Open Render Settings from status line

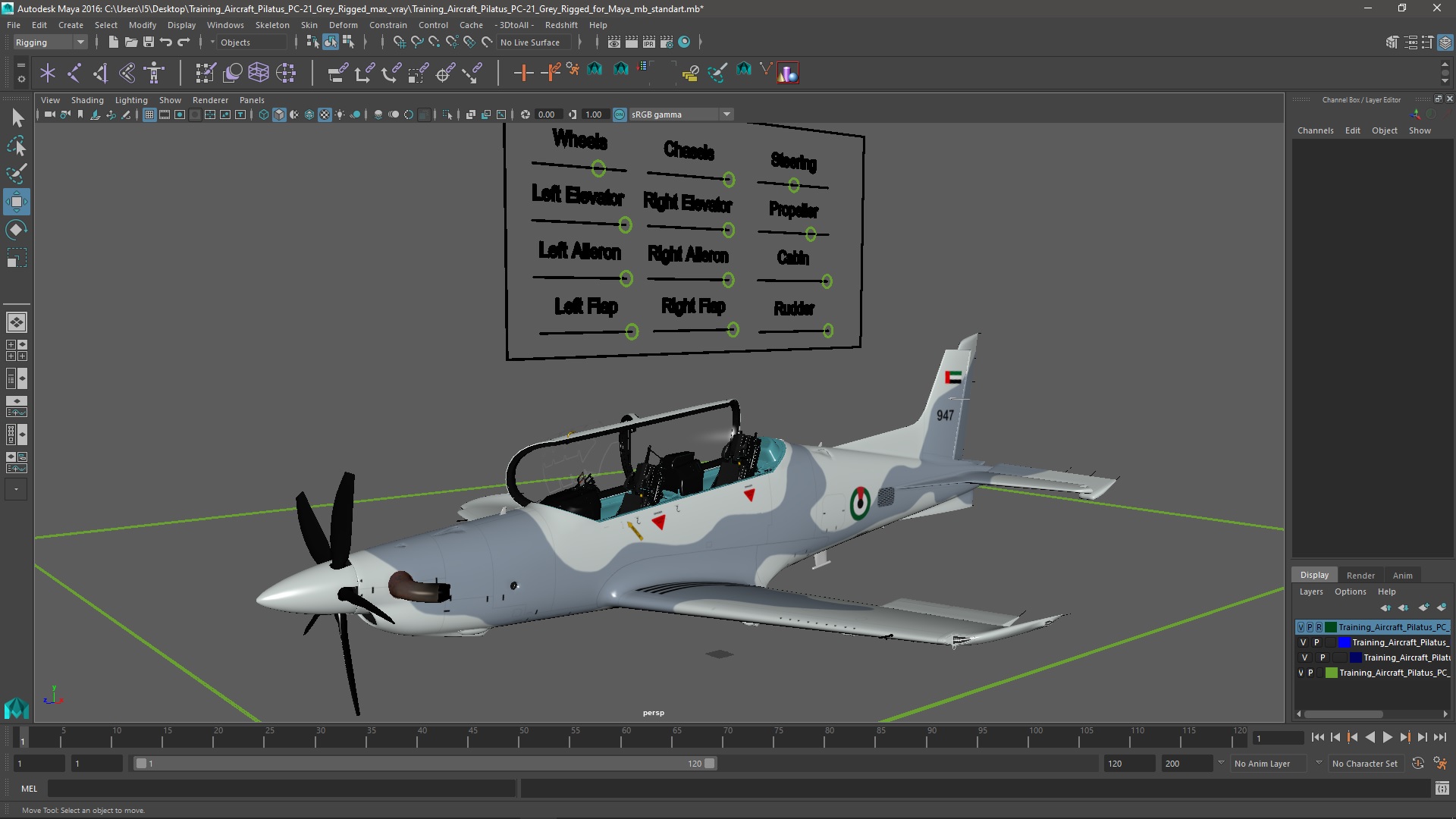pyautogui.click(x=667, y=42)
